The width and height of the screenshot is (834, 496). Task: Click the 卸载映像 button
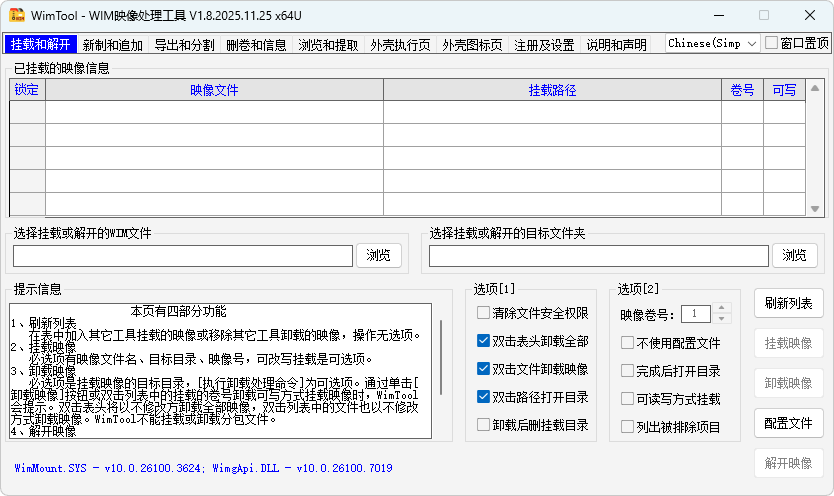(x=789, y=383)
